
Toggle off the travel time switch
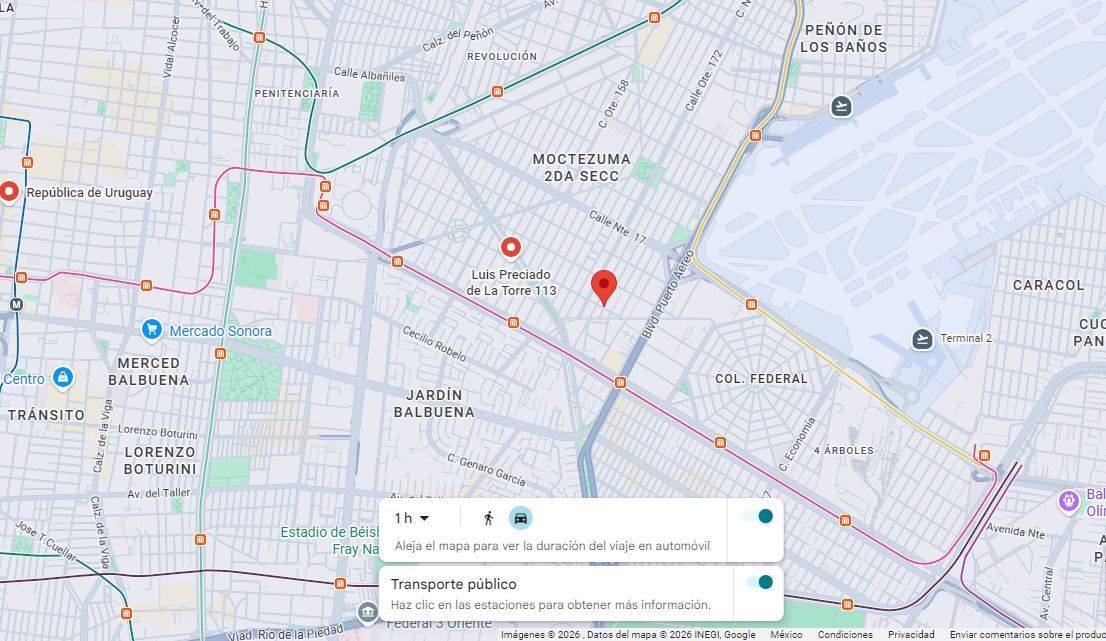[758, 516]
